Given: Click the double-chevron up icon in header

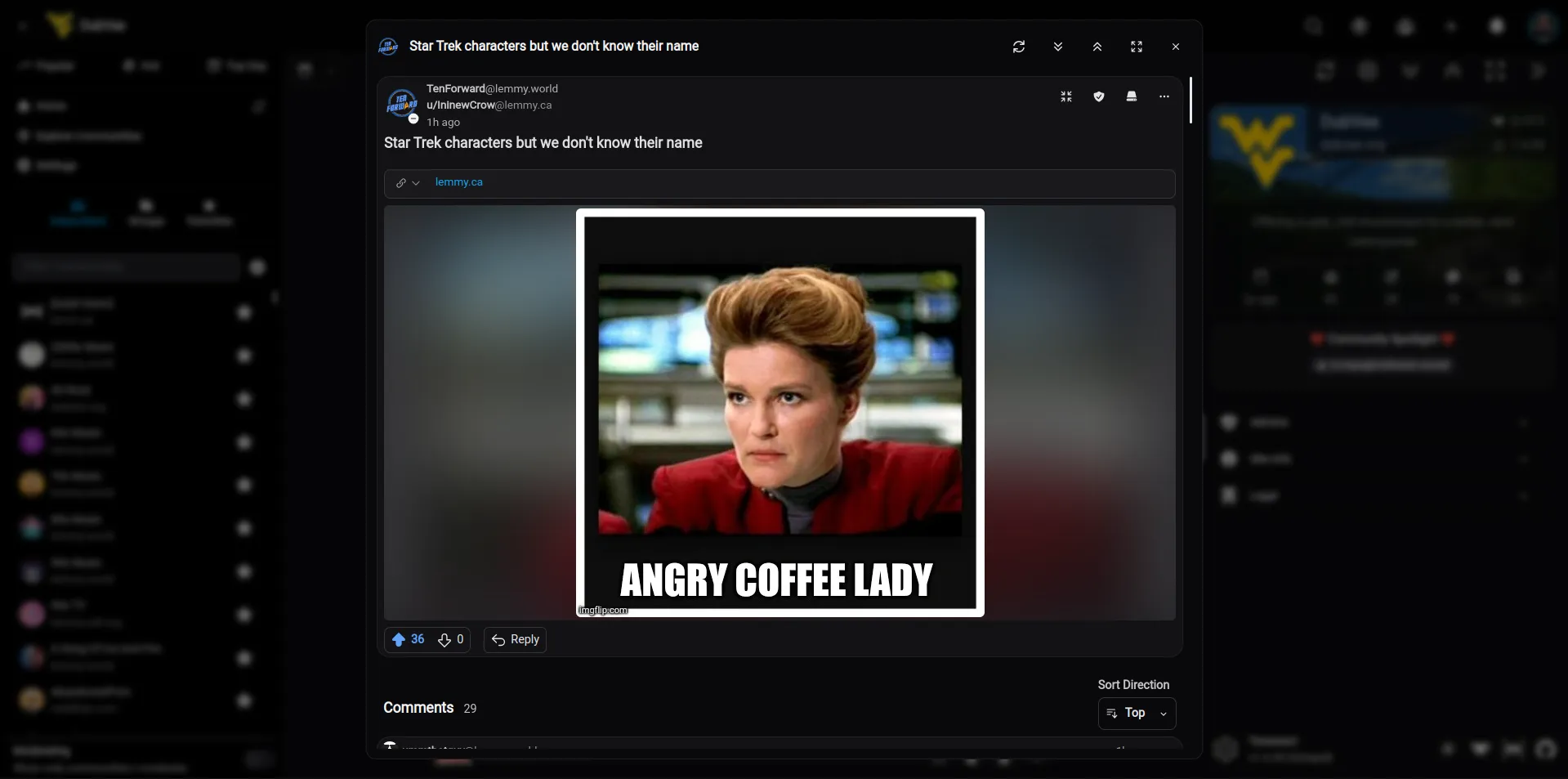Looking at the screenshot, I should tap(1097, 47).
